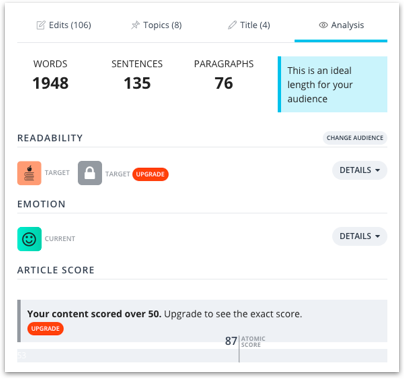Click the pencil icon beside Edits
The height and width of the screenshot is (379, 404).
(x=41, y=25)
